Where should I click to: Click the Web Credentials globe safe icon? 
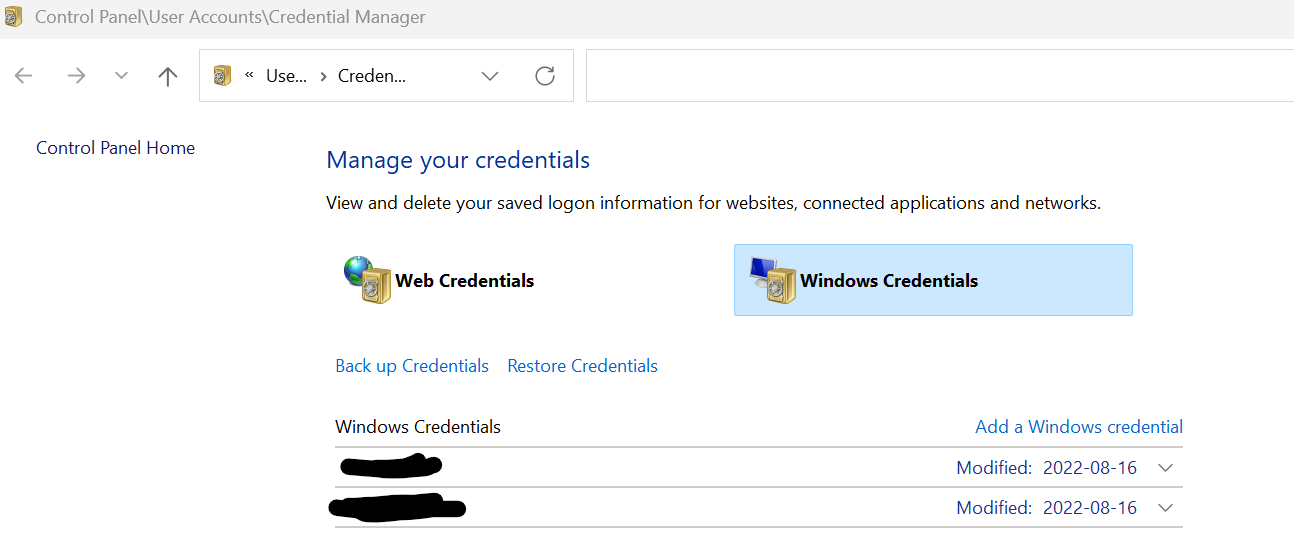pyautogui.click(x=366, y=280)
